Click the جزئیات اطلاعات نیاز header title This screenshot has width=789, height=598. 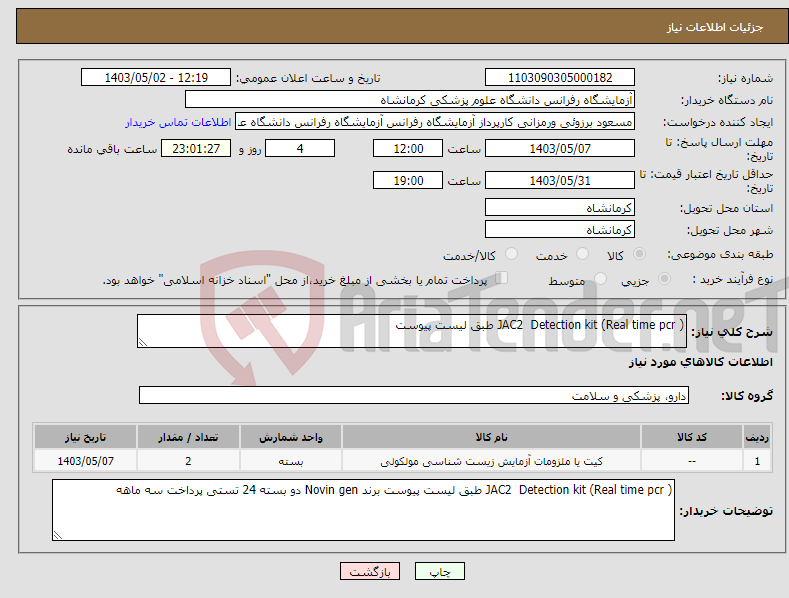tap(715, 27)
